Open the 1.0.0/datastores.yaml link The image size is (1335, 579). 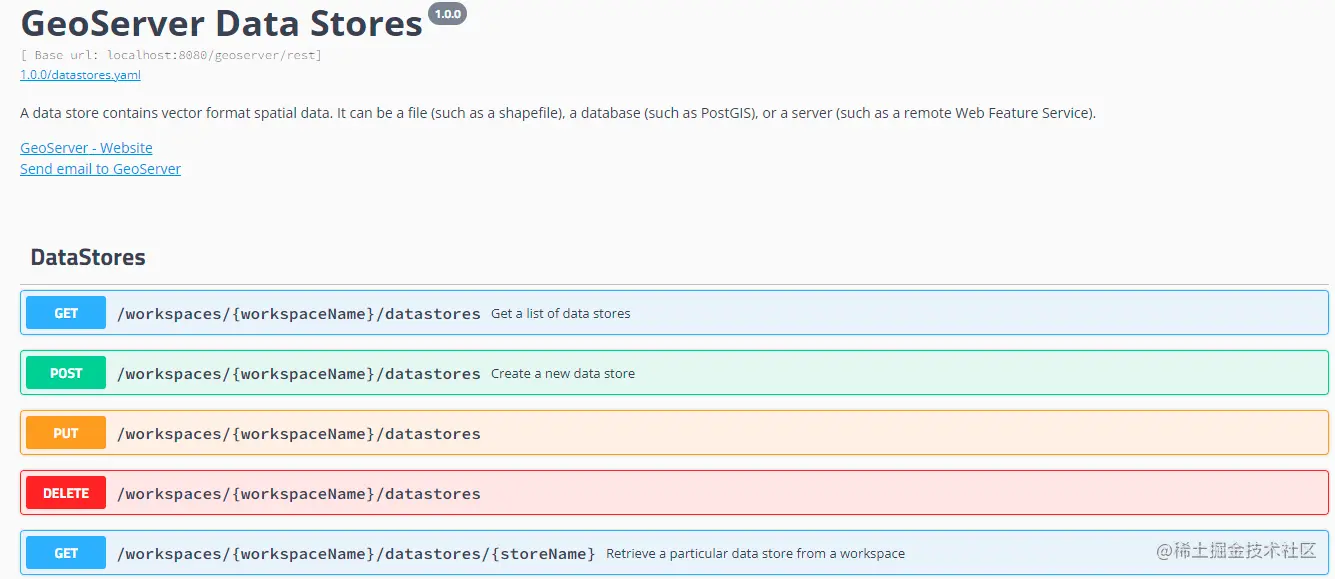80,75
